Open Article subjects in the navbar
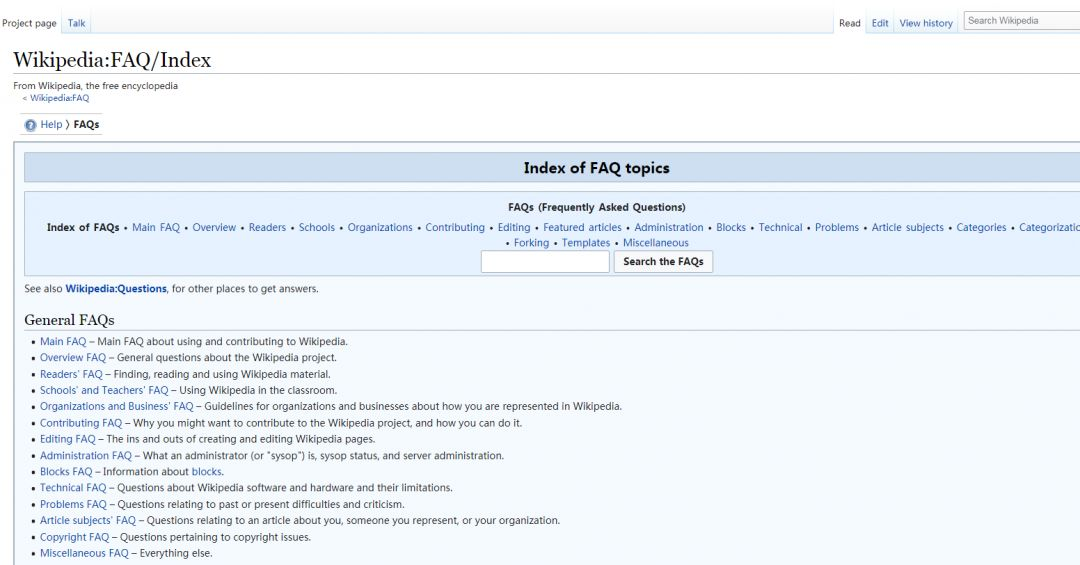 [x=908, y=227]
